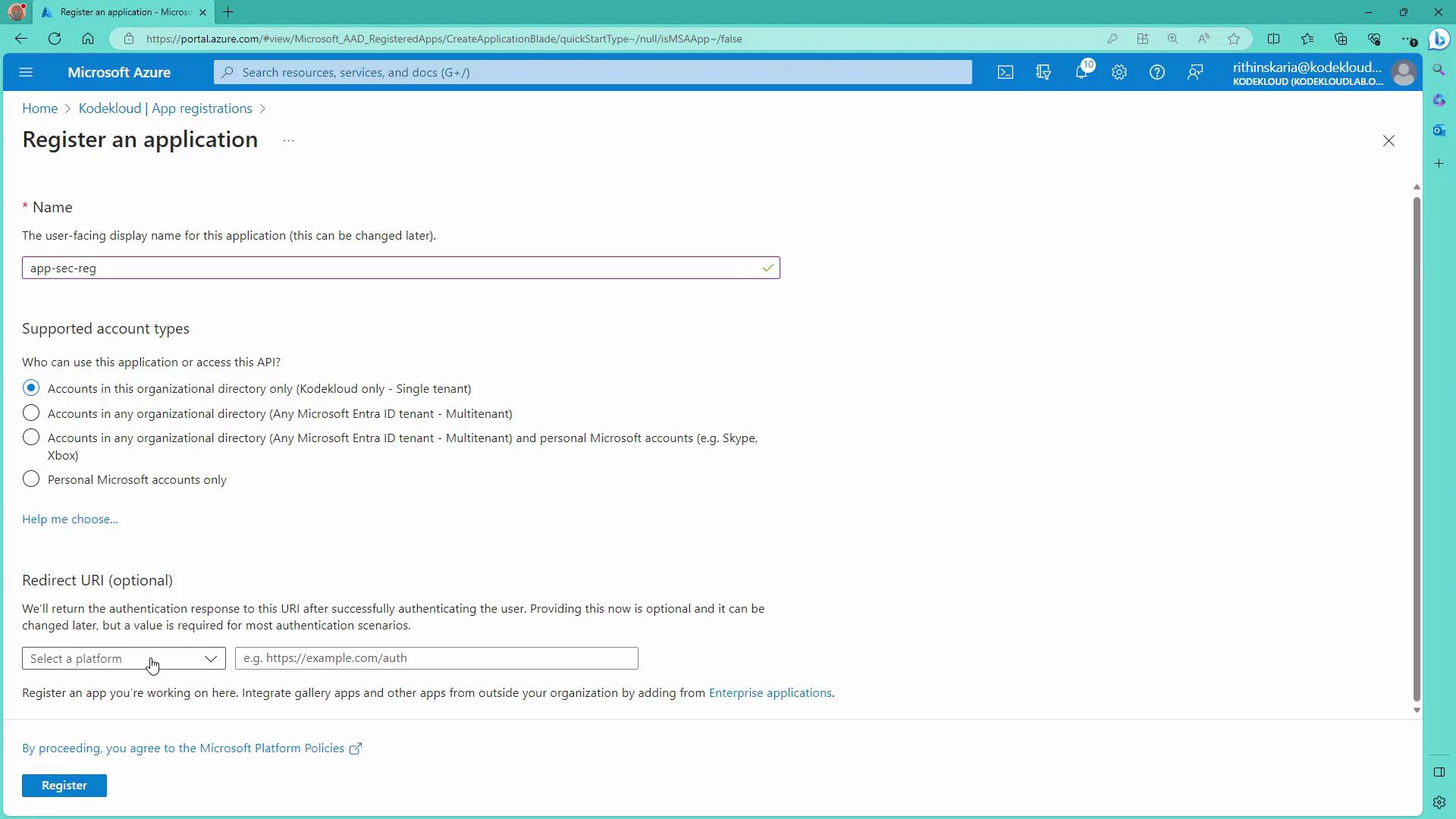Open portal settings gear

(1119, 72)
